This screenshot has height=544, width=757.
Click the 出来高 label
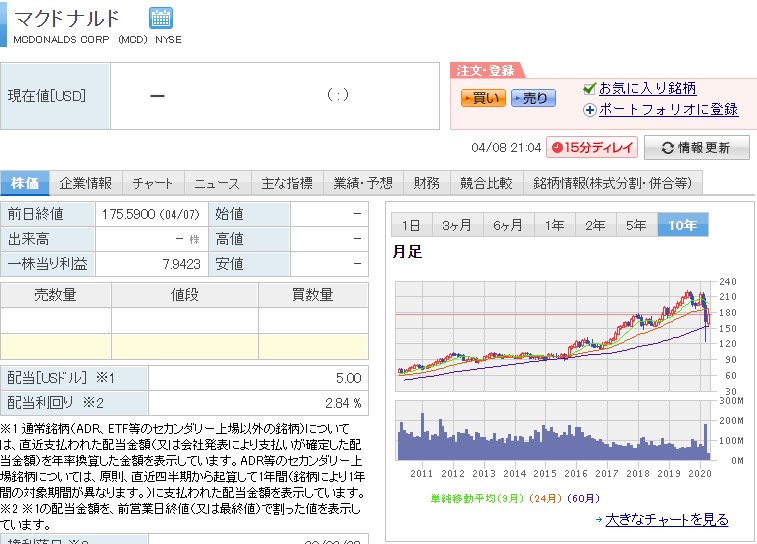pyautogui.click(x=28, y=239)
